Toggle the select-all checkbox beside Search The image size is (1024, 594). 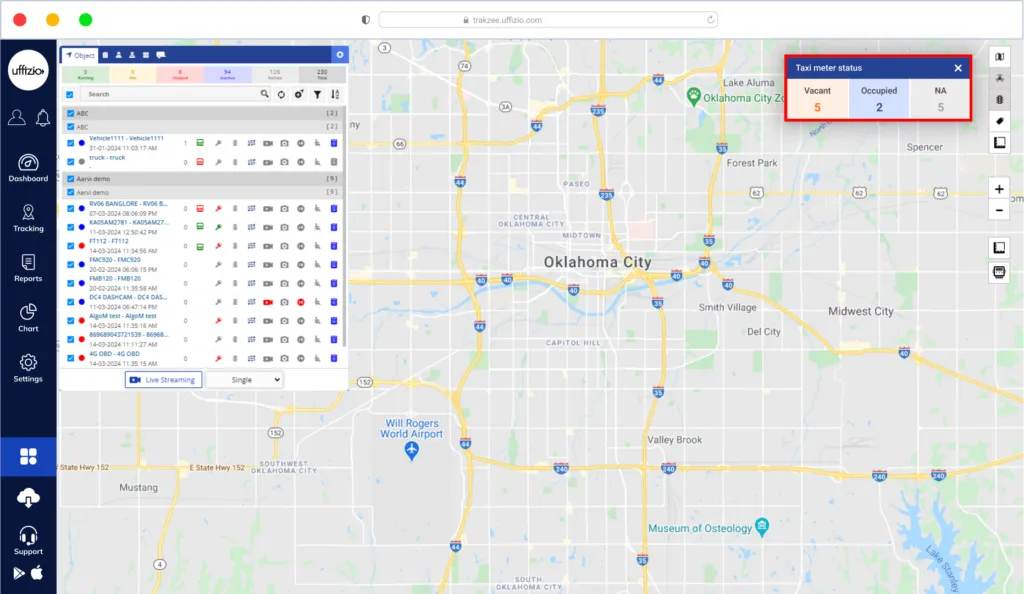tap(70, 94)
